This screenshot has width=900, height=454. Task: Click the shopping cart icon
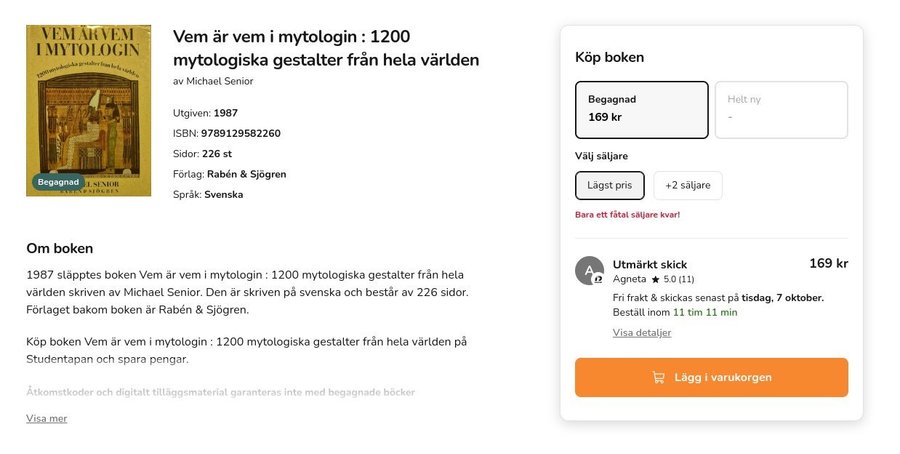658,378
